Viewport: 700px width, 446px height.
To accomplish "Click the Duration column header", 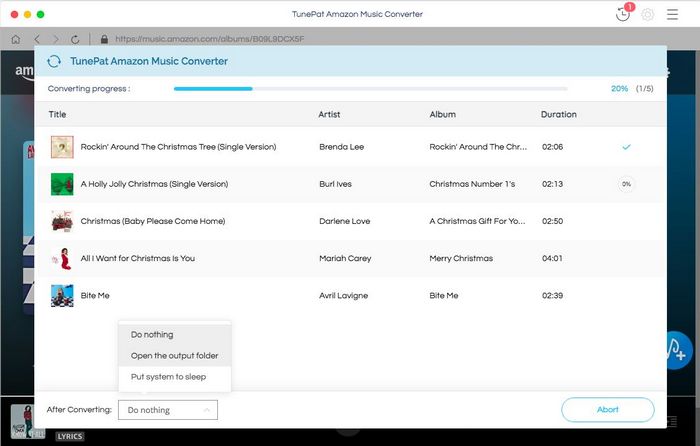I will coord(558,114).
